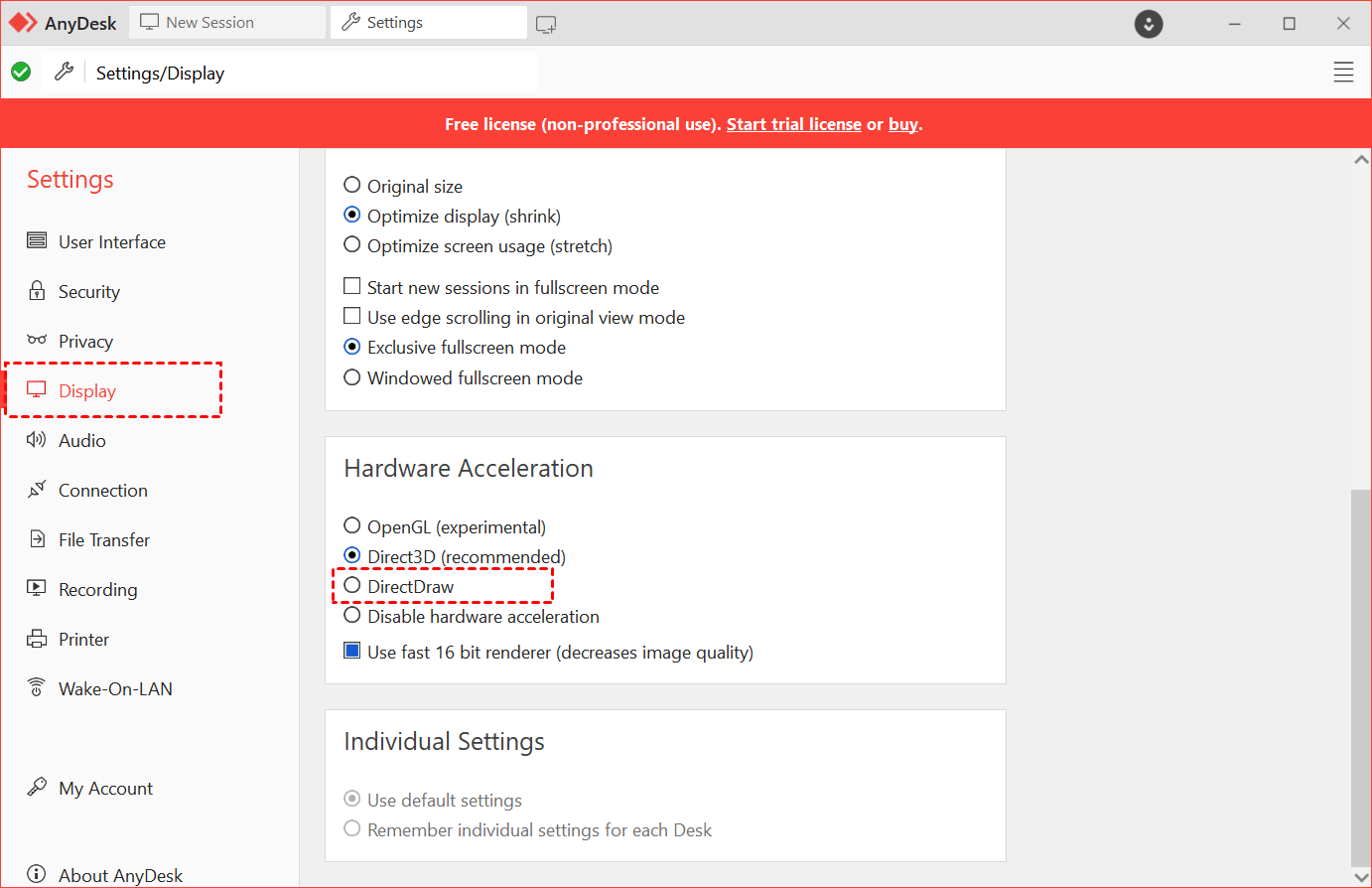1372x888 pixels.
Task: Click the User Interface sidebar icon
Action: tap(37, 240)
